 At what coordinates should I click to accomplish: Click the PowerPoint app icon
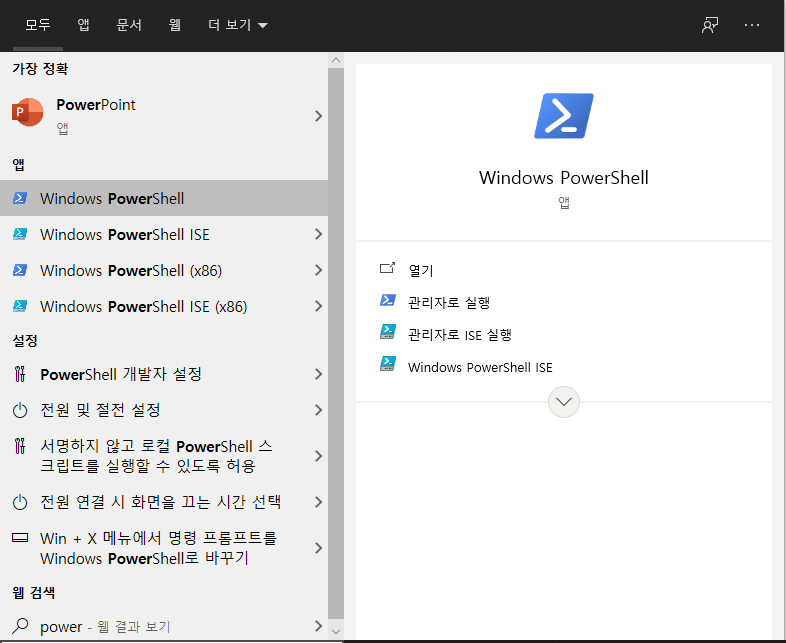coord(28,113)
